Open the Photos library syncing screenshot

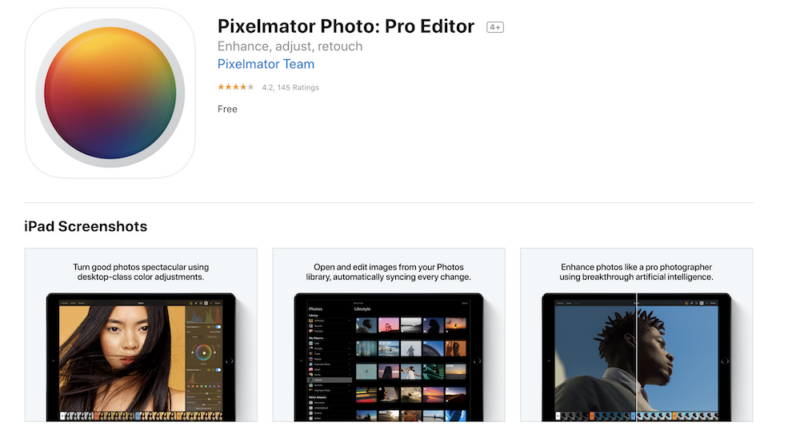pyautogui.click(x=389, y=335)
